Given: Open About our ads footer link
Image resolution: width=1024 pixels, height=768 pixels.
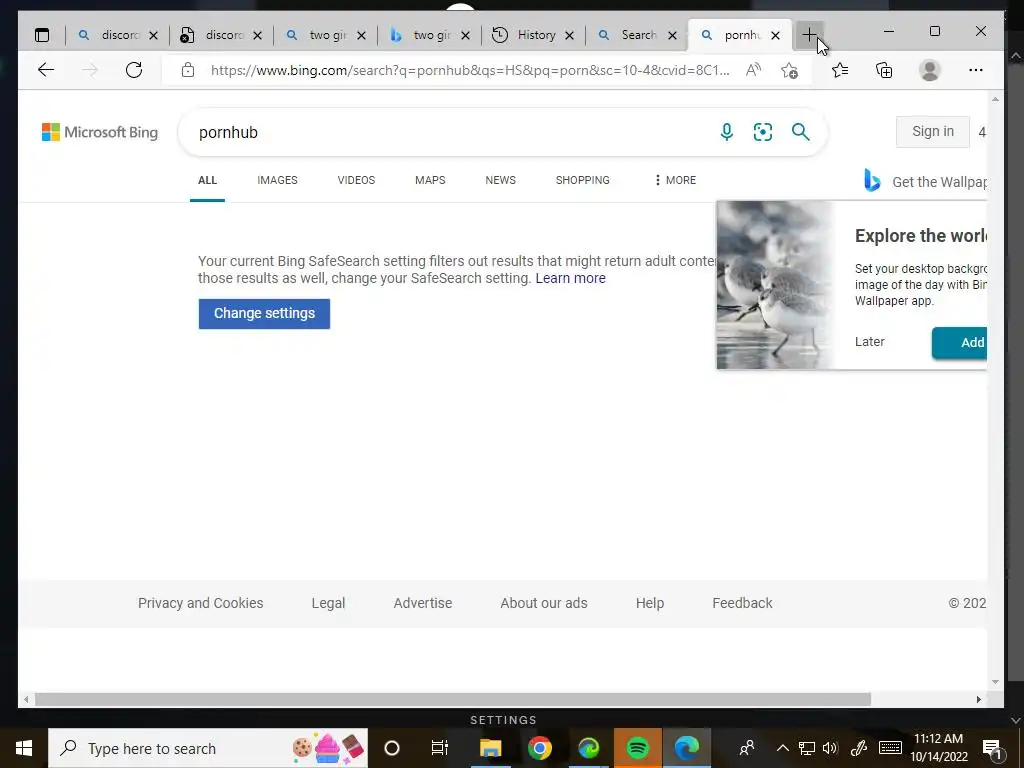Looking at the screenshot, I should [x=543, y=603].
